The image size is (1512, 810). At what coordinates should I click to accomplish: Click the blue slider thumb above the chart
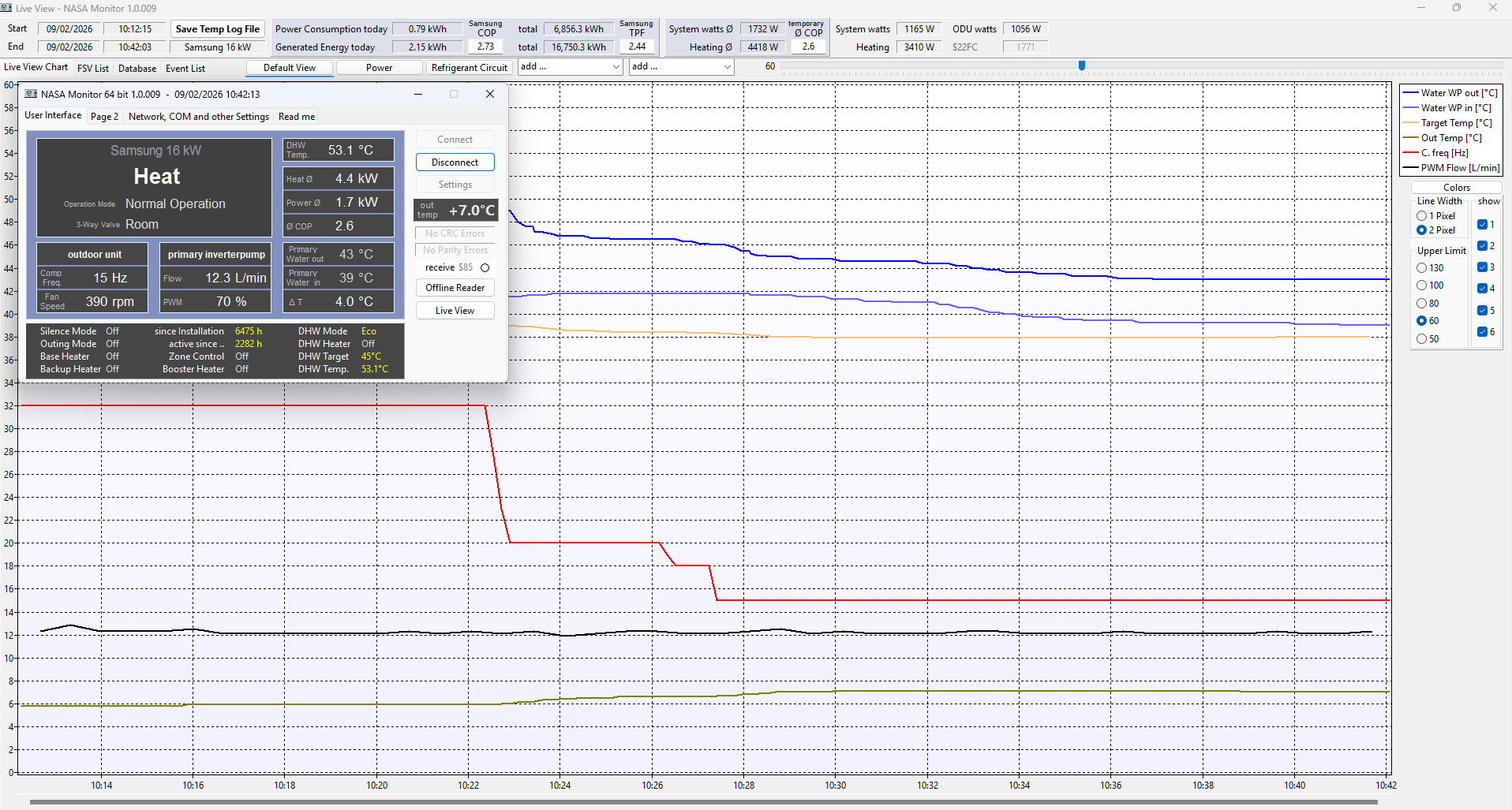pos(1082,66)
